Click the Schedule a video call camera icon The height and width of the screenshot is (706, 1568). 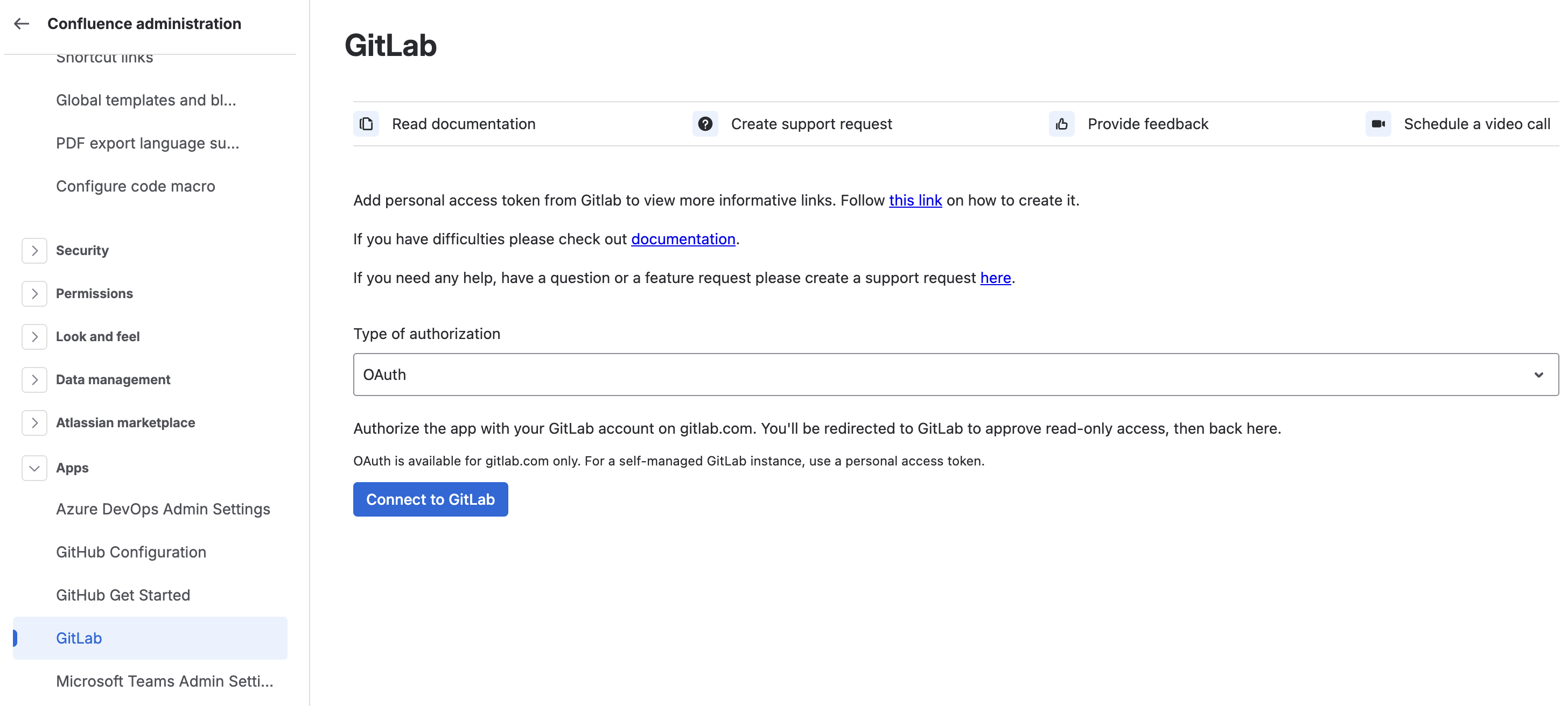click(x=1378, y=124)
